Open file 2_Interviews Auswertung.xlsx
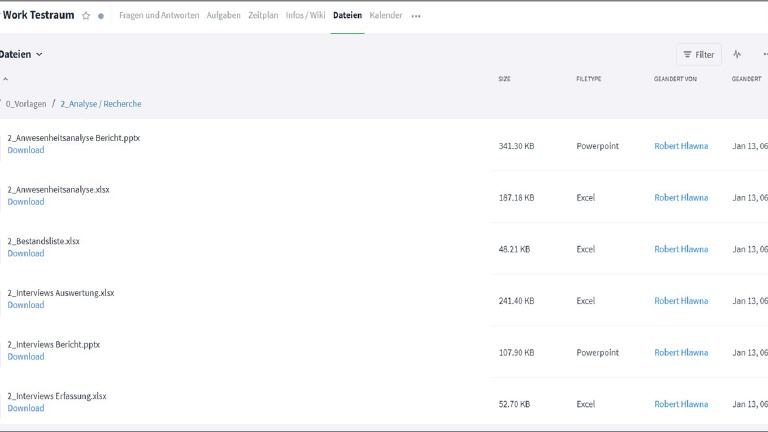 (61, 293)
